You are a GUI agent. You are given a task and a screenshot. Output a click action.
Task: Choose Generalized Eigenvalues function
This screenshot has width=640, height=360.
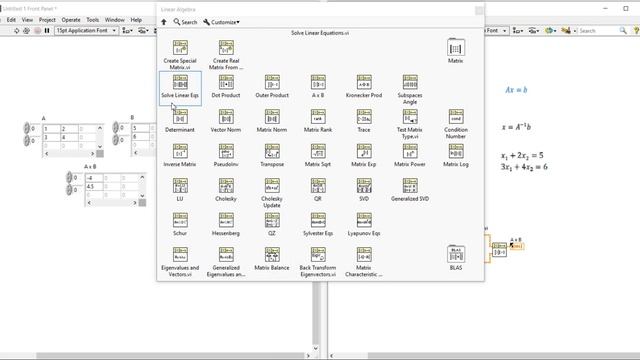(x=226, y=255)
